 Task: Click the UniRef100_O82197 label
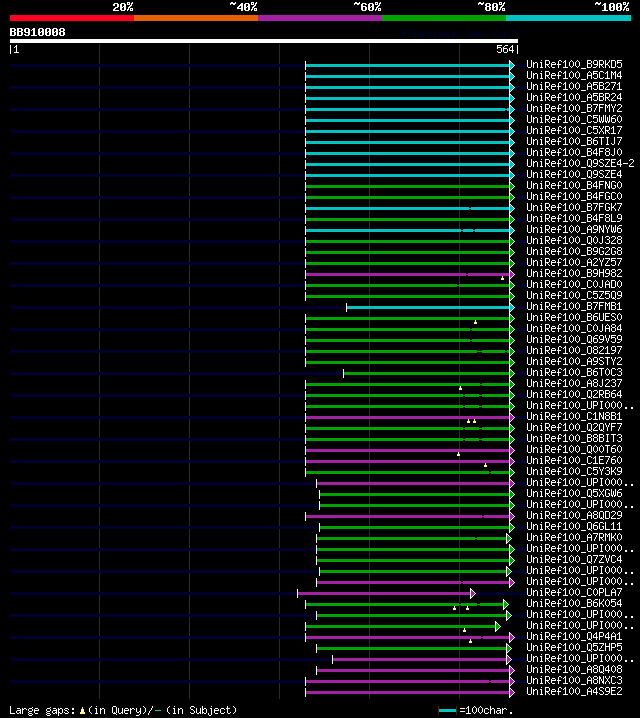tap(574, 350)
